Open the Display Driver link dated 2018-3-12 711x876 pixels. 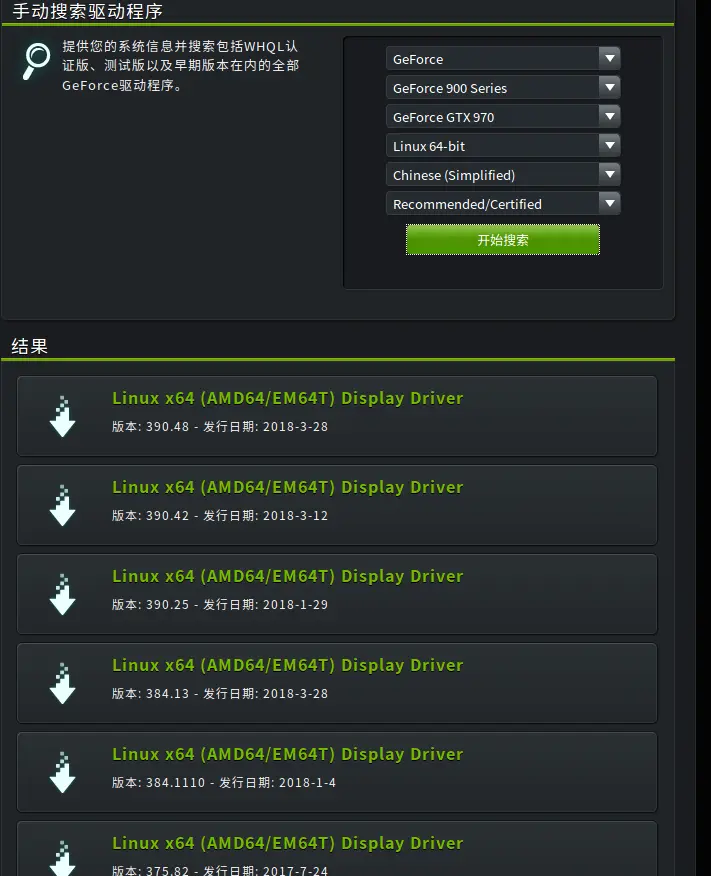click(x=288, y=487)
